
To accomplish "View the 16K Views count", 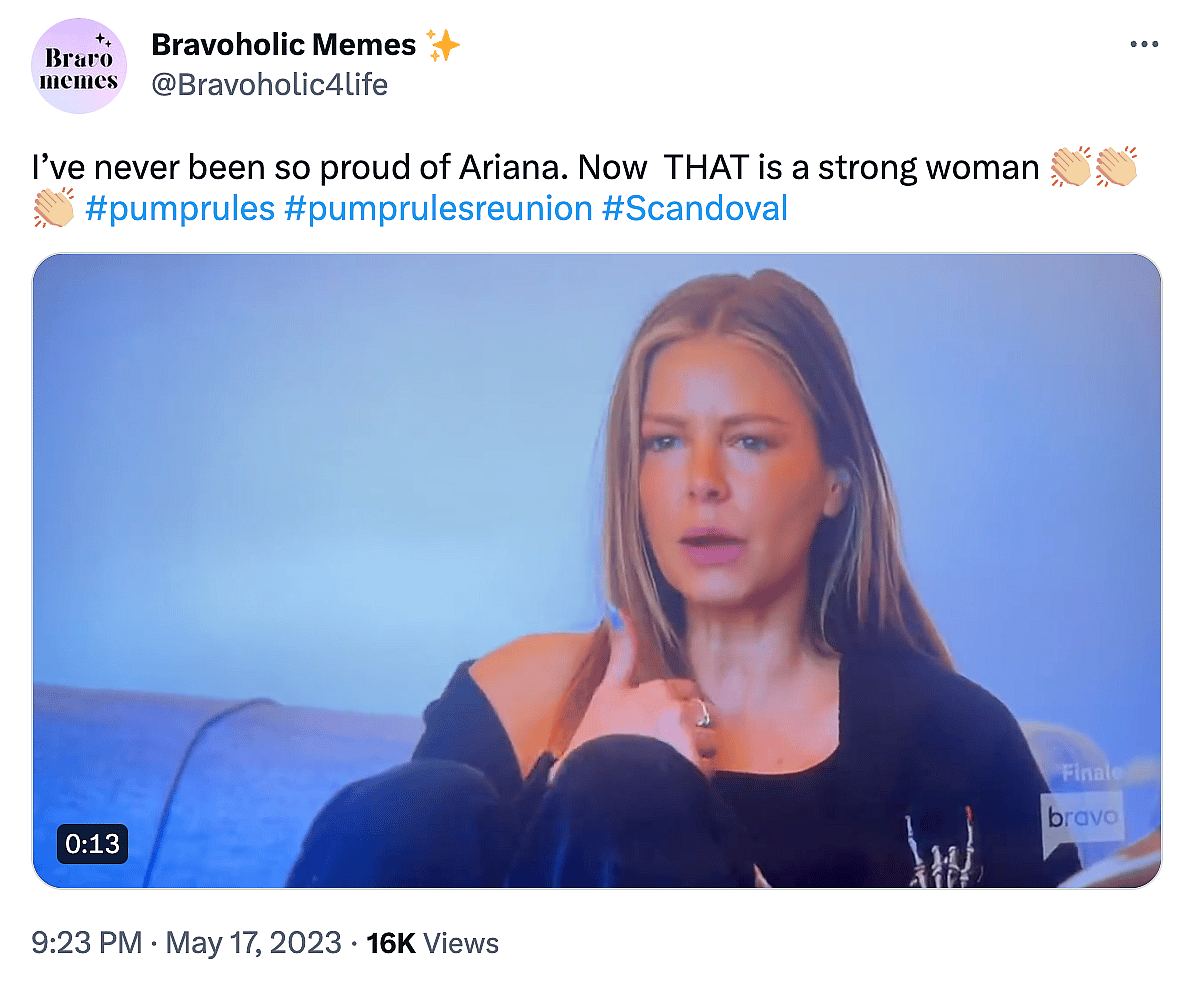I will (x=432, y=942).
